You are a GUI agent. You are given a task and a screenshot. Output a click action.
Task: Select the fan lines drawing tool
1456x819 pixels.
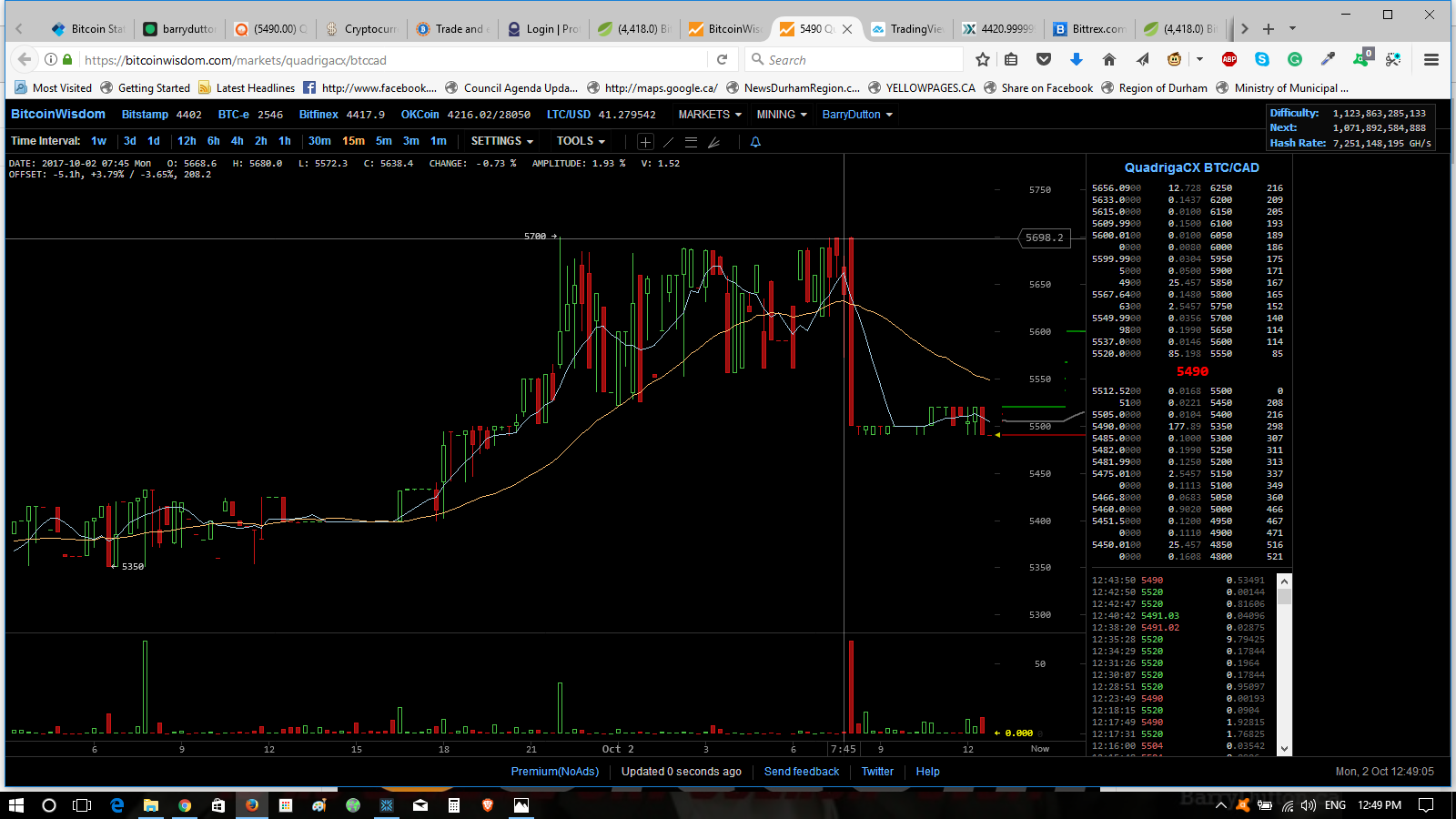click(713, 142)
